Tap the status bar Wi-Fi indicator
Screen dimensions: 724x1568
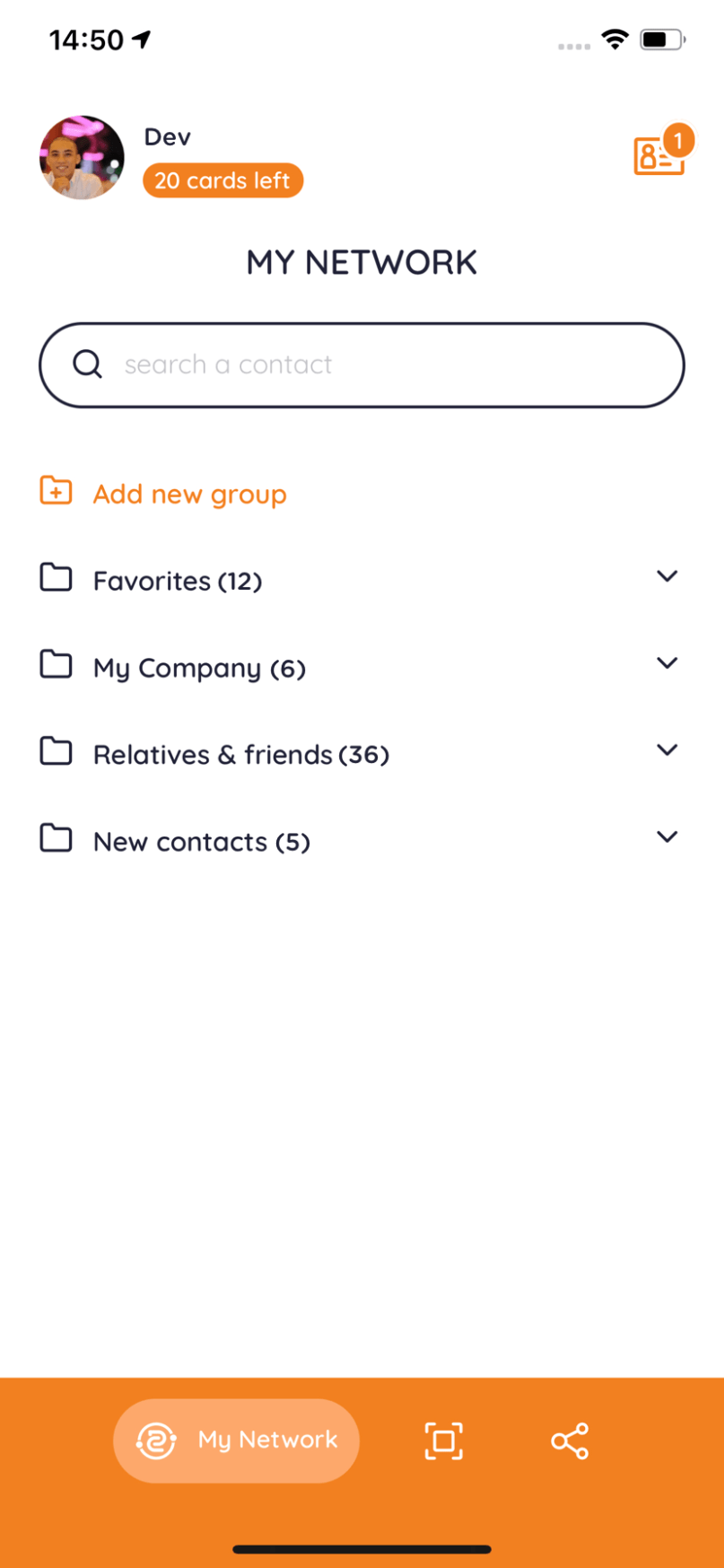(614, 39)
